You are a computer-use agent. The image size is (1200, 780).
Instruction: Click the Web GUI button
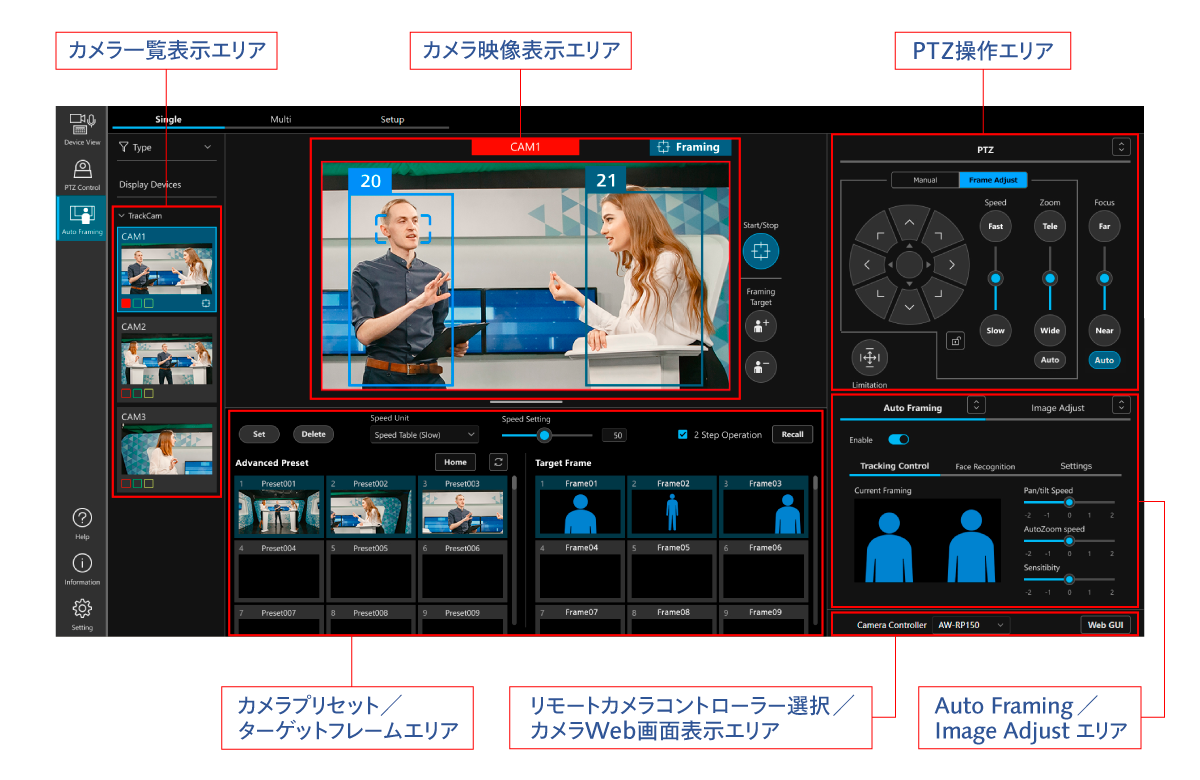pos(1105,625)
